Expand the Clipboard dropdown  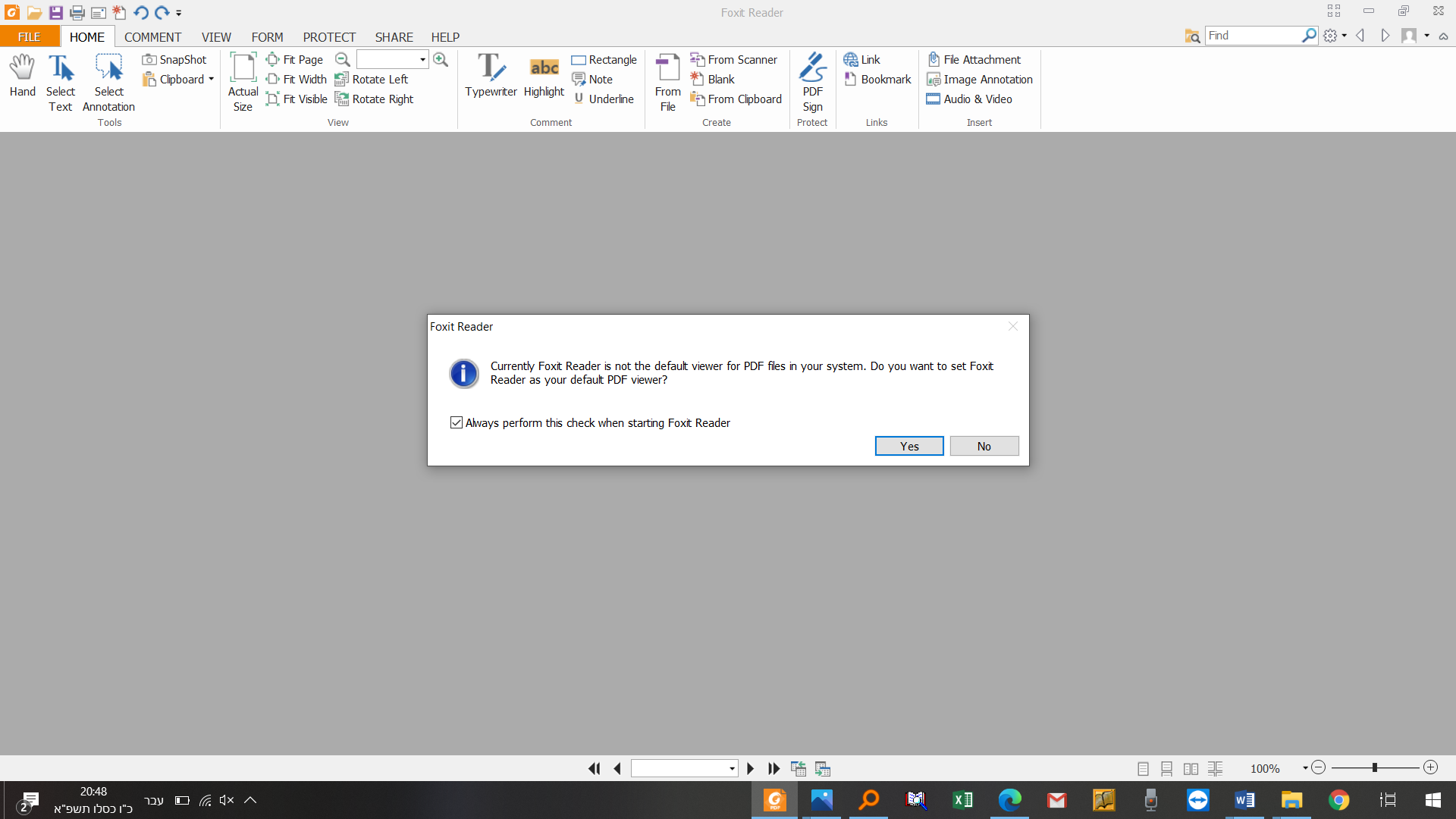(x=211, y=79)
